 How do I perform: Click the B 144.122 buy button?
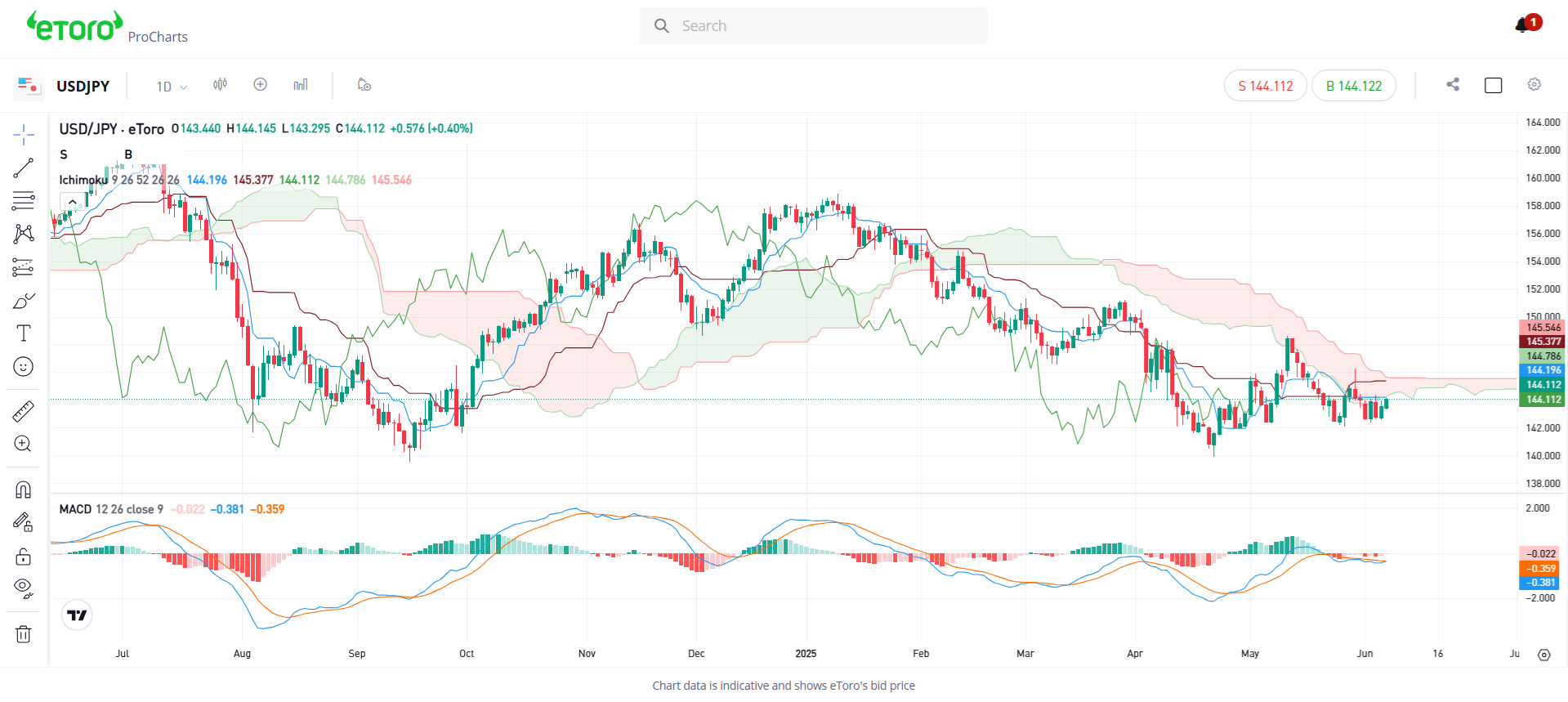tap(1354, 86)
